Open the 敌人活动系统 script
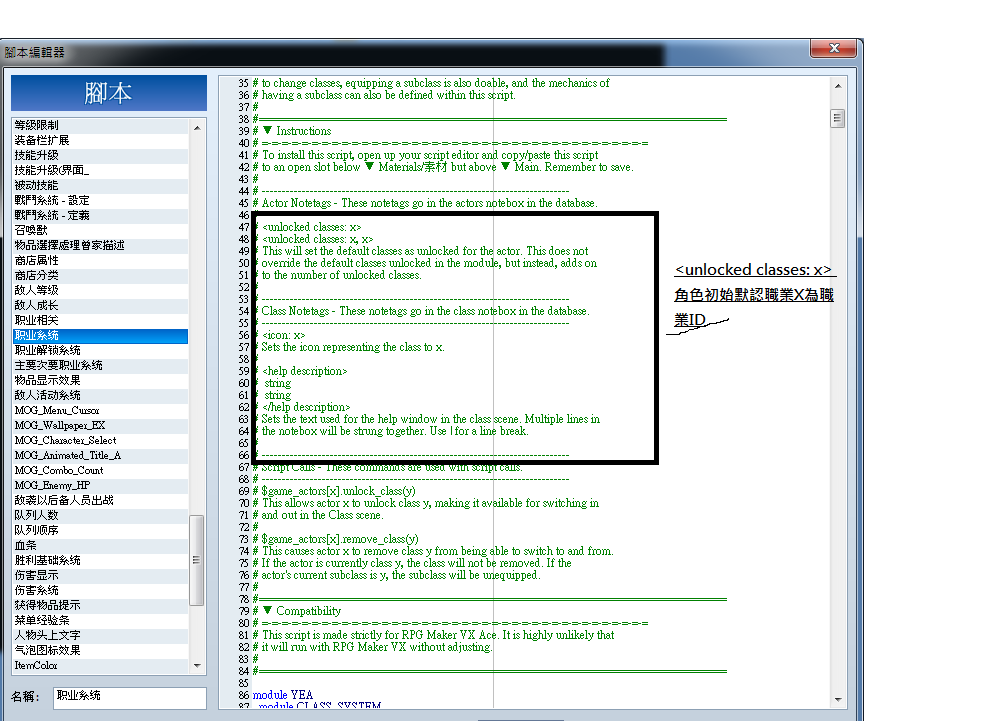The image size is (997, 721). coord(100,395)
